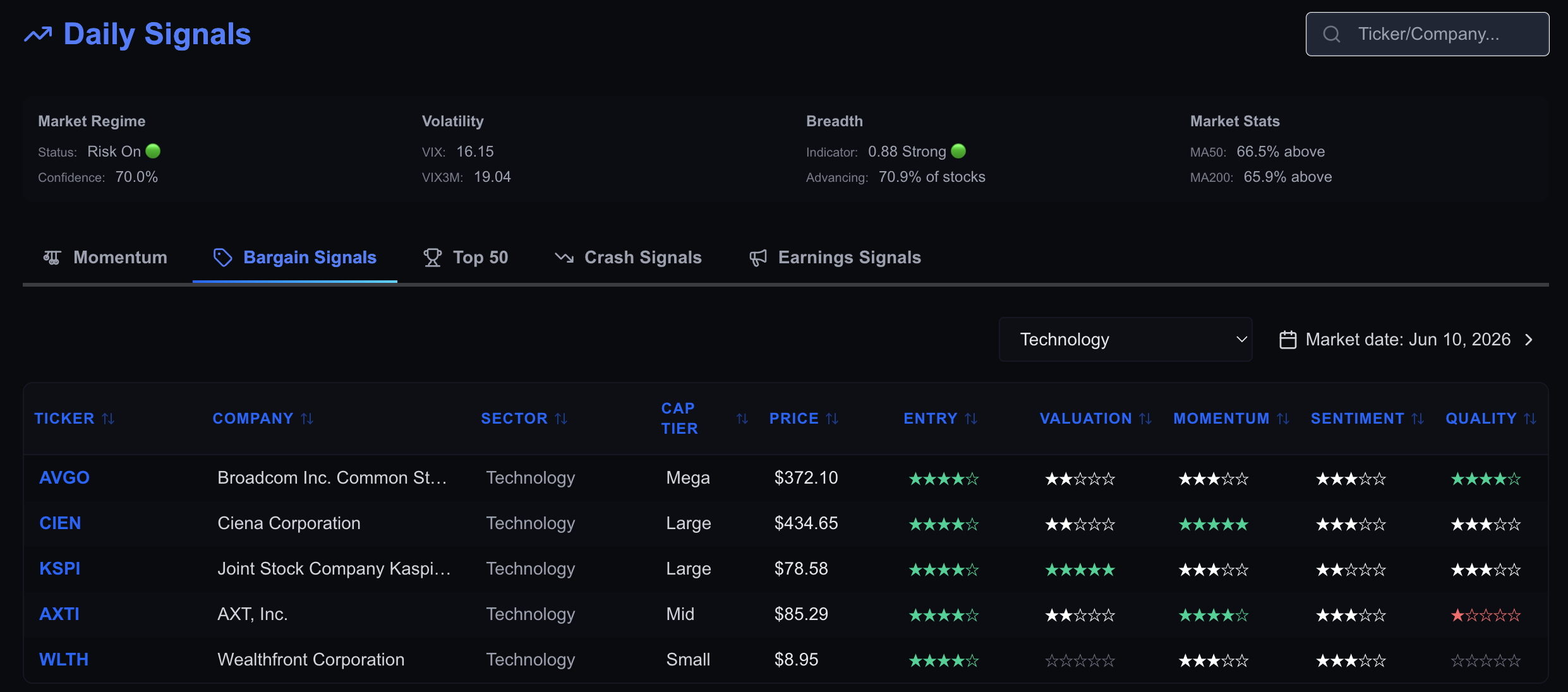
Task: Click the $434.65 price value
Action: [x=806, y=523]
